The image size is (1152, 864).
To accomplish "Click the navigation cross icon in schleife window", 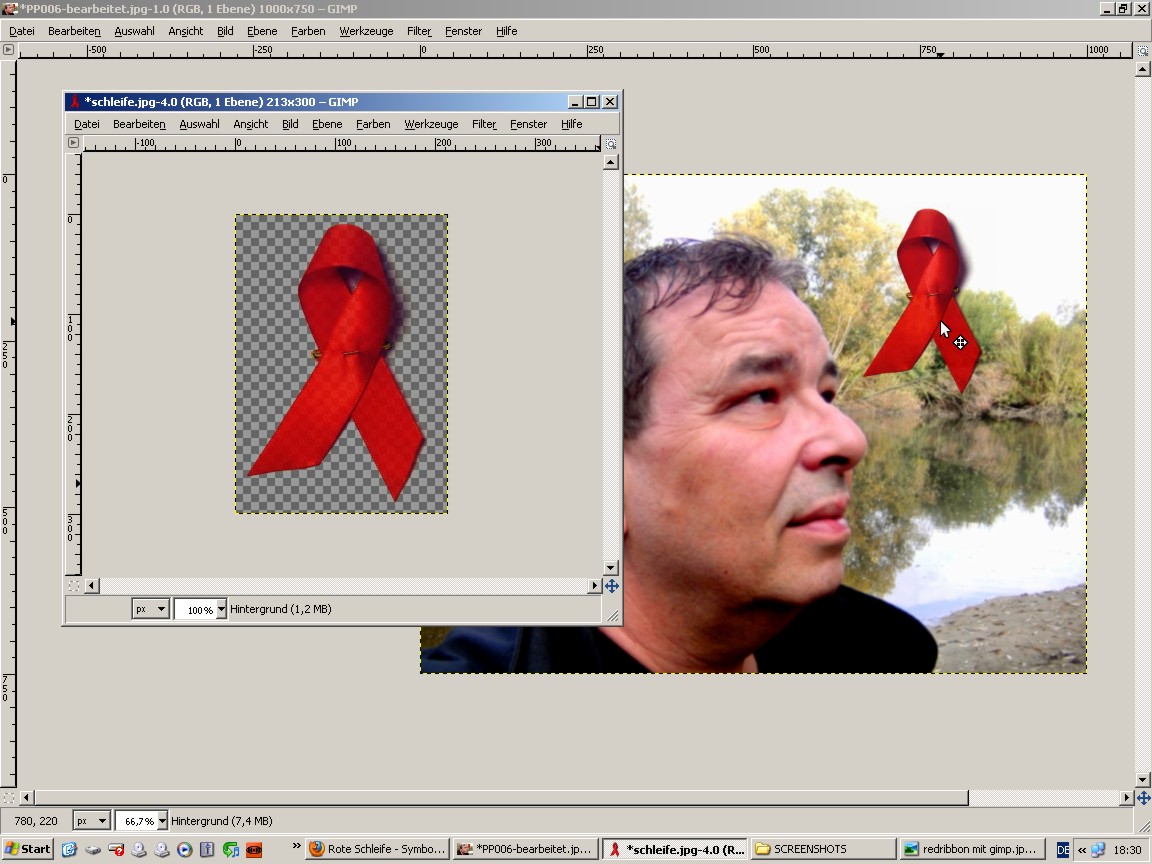I will click(611, 586).
